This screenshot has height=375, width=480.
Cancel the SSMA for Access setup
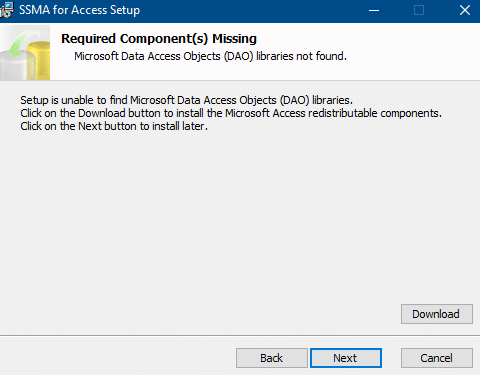(x=437, y=358)
